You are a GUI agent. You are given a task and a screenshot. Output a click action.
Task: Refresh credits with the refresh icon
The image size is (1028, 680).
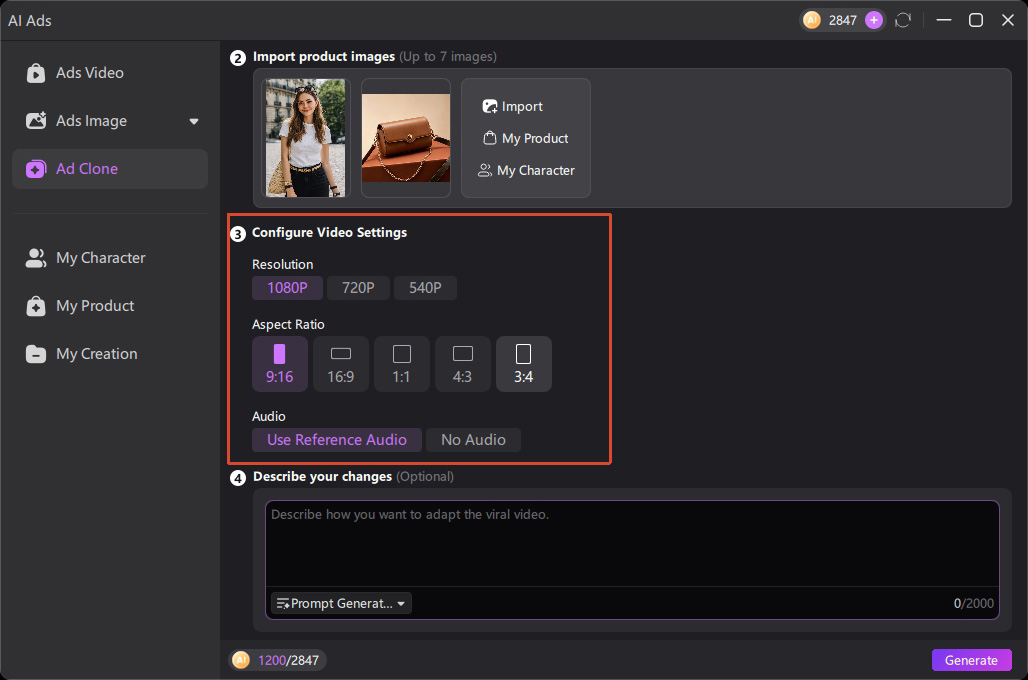[903, 20]
